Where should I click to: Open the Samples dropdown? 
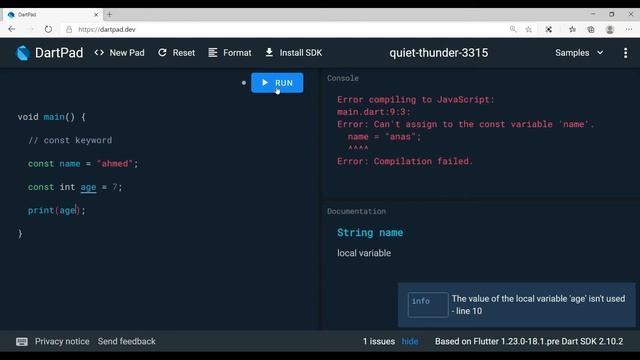[579, 53]
